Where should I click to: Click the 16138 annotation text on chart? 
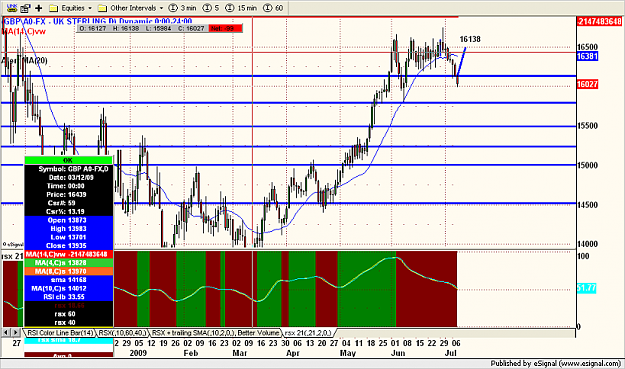click(x=470, y=39)
